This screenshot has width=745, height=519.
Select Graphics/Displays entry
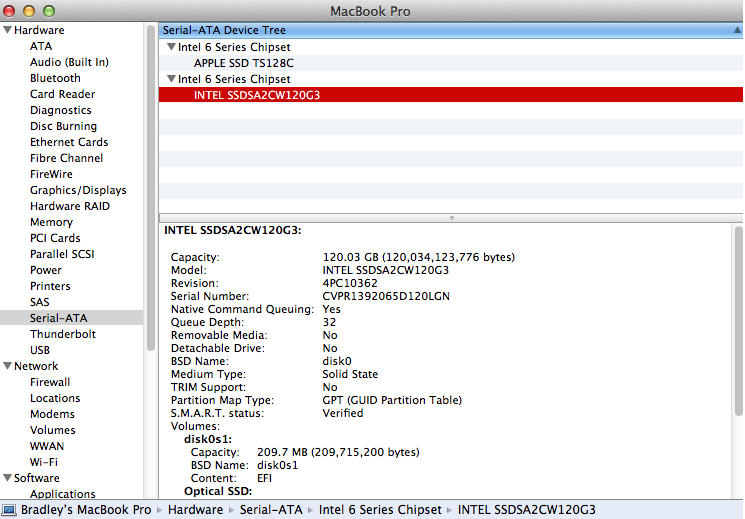pyautogui.click(x=78, y=190)
